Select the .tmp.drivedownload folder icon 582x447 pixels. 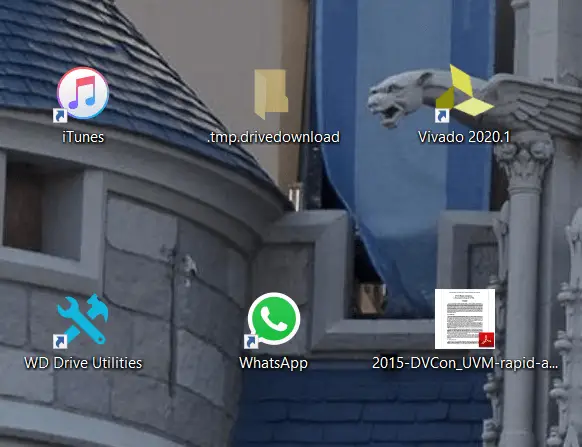[271, 94]
